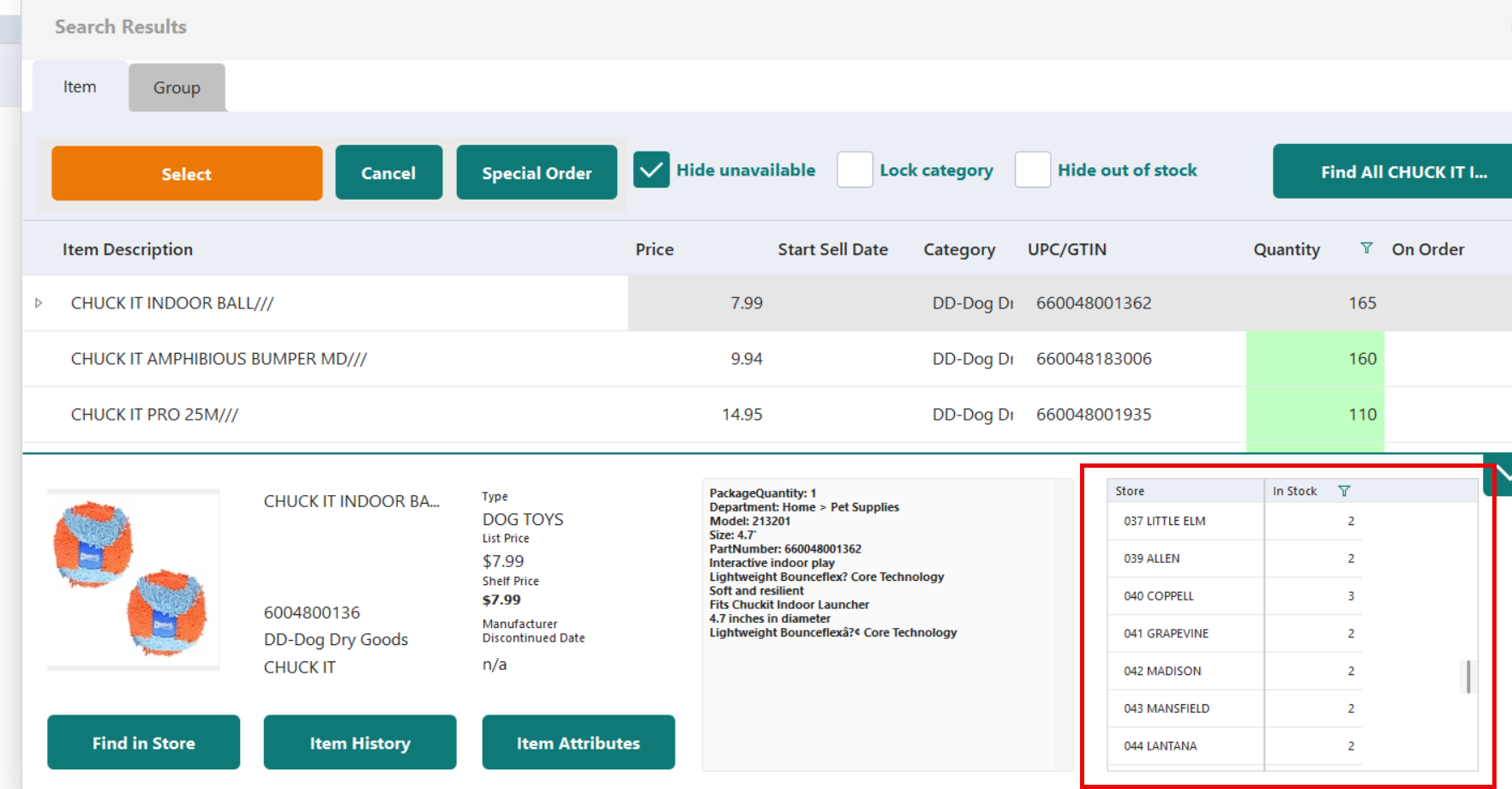The height and width of the screenshot is (789, 1512).
Task: Expand the CHUCK IT INDOOR BALL row
Action: pos(39,302)
